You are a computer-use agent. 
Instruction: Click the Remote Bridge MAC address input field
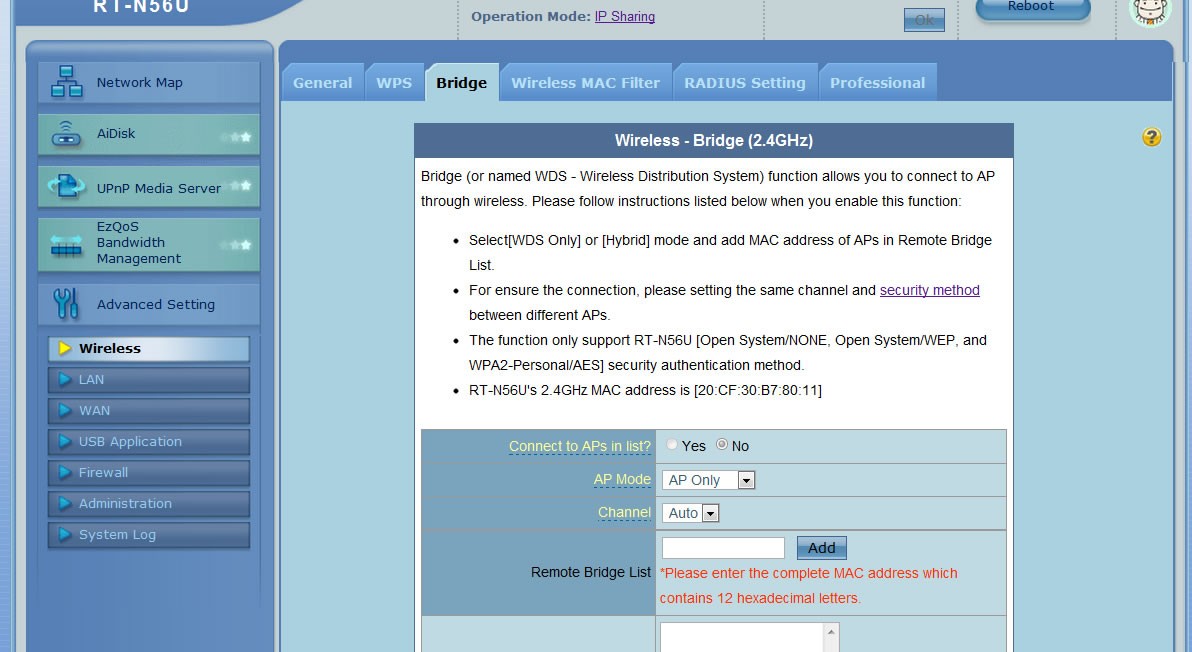coord(723,548)
